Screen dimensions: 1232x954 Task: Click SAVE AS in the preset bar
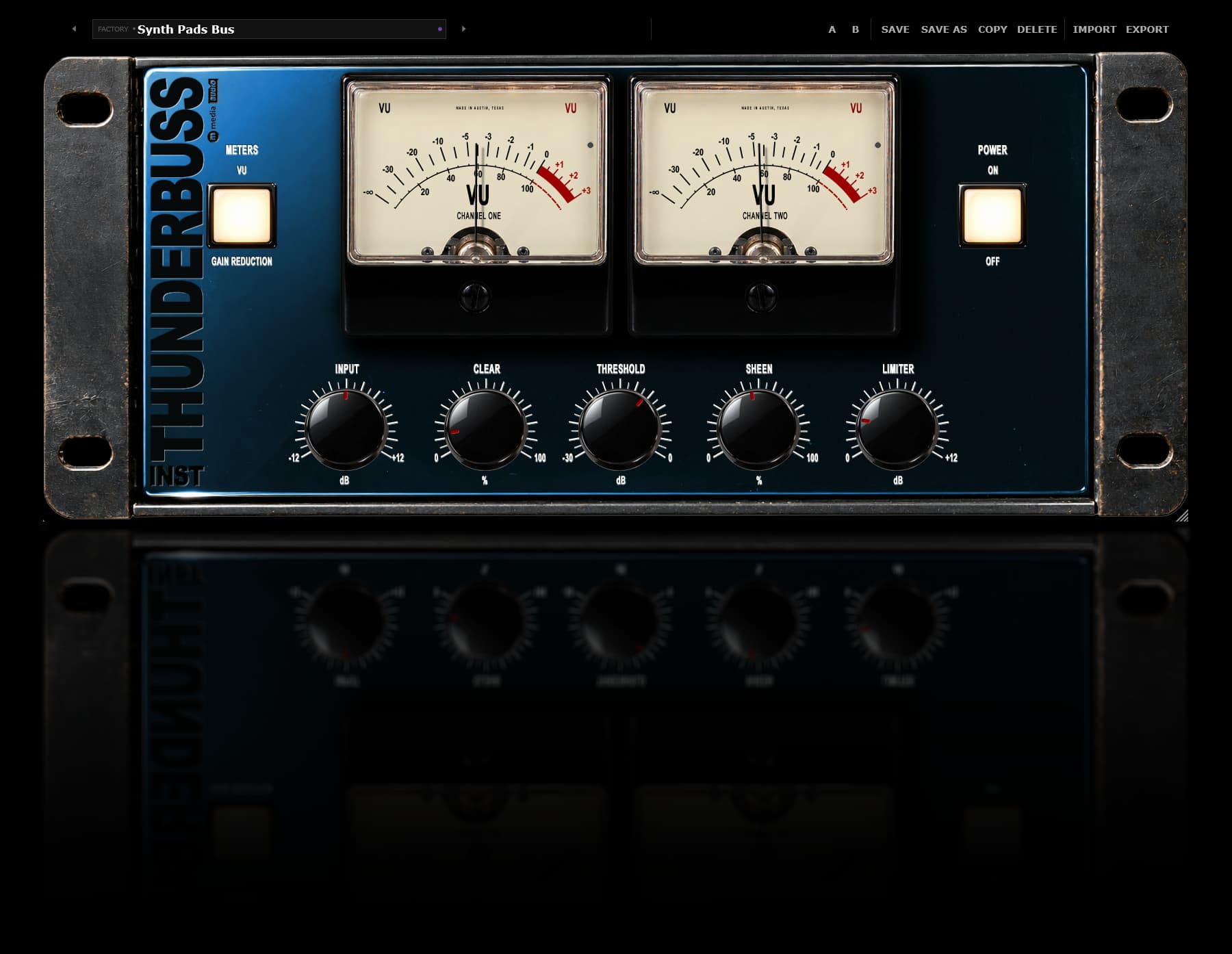point(944,29)
